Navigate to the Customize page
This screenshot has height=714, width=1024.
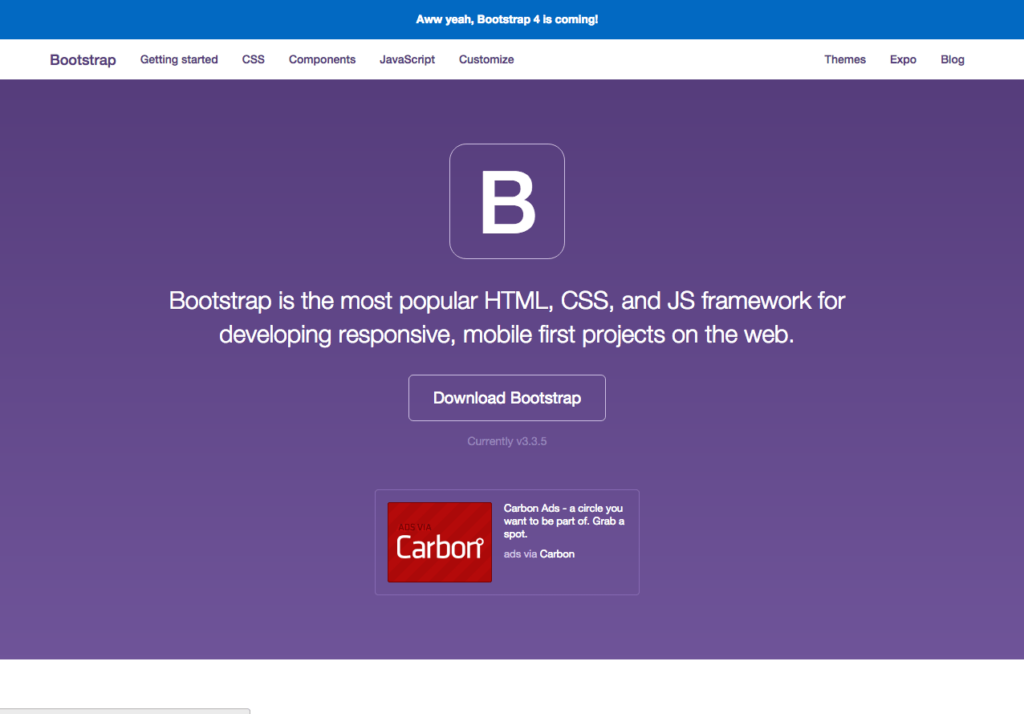(x=486, y=59)
